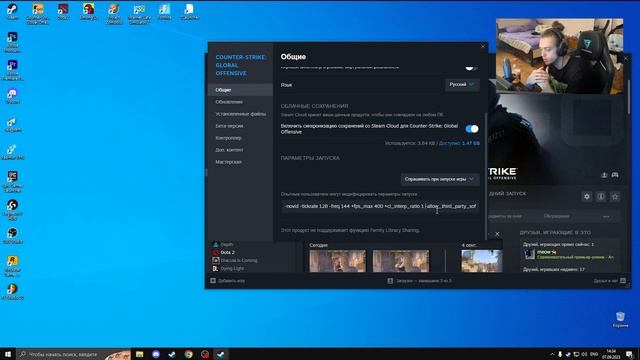Open the Steam desktop shortcut
The width and height of the screenshot is (640, 360).
tap(12, 12)
